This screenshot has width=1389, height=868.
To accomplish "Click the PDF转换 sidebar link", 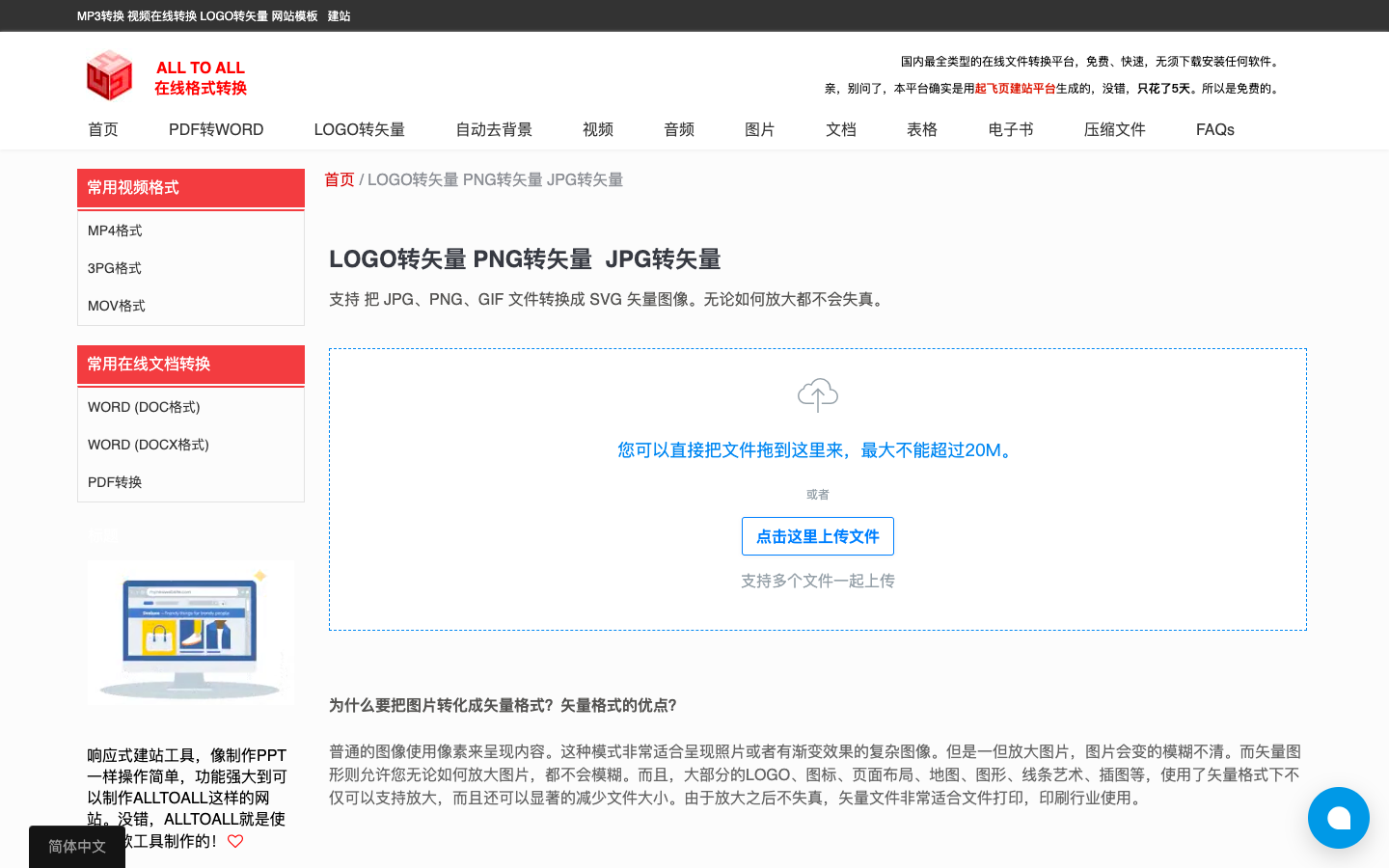I will (x=115, y=482).
